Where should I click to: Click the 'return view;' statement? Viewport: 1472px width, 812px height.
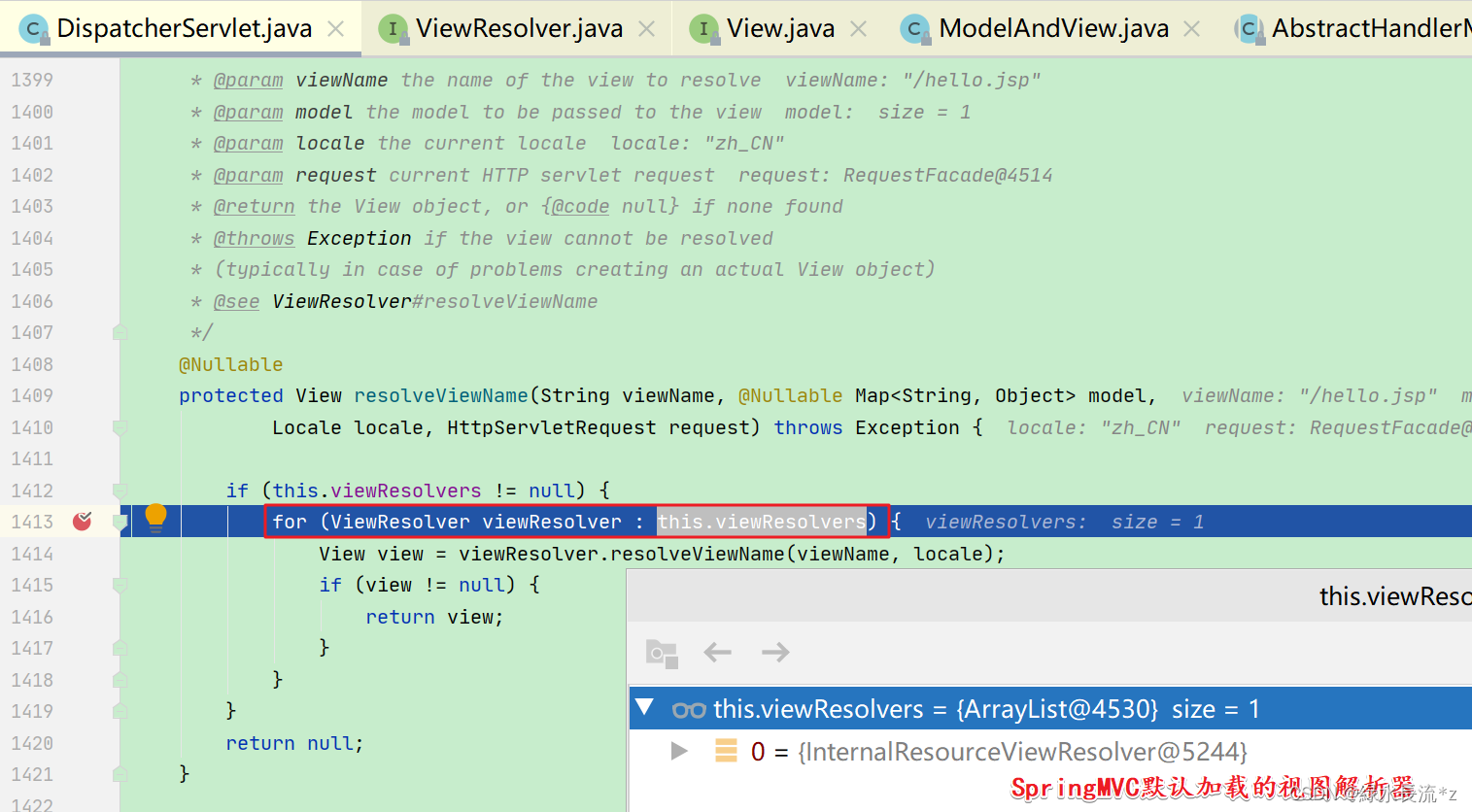point(434,617)
